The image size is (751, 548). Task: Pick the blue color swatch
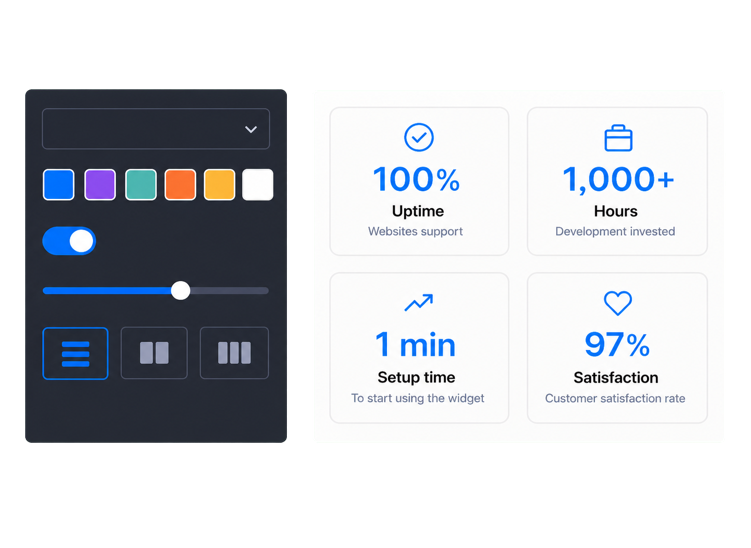[x=58, y=184]
